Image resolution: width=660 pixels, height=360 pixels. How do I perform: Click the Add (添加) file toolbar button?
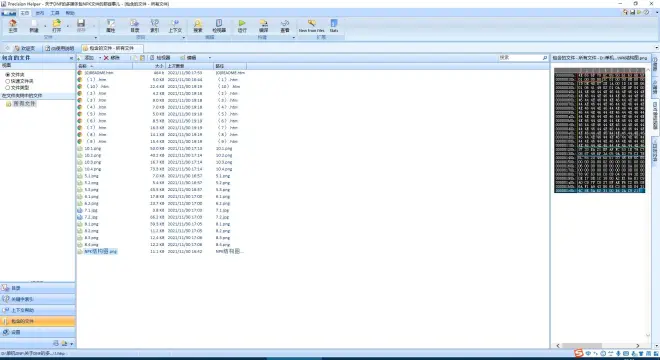86,58
